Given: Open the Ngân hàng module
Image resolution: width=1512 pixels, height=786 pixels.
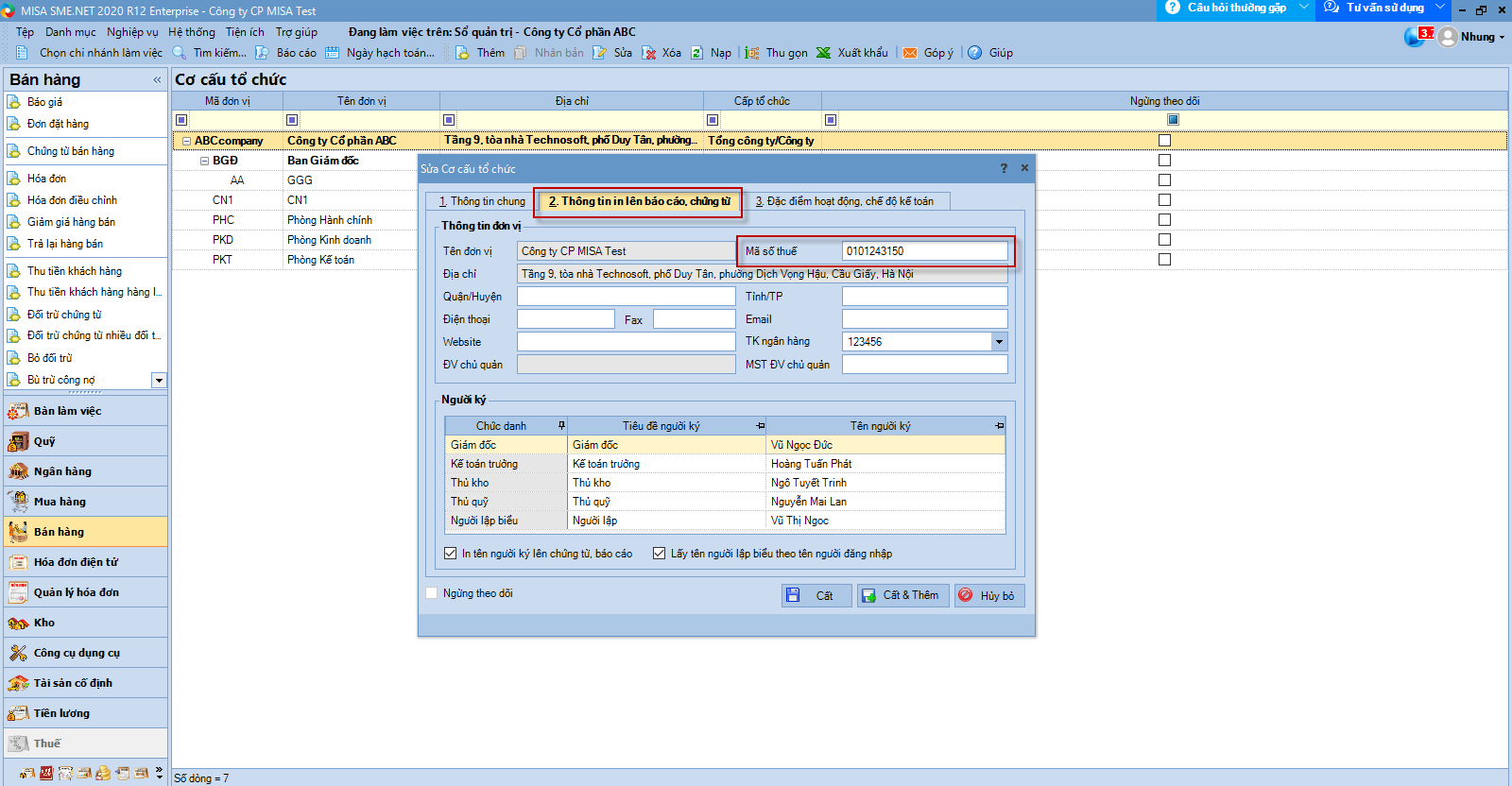Looking at the screenshot, I should click(85, 471).
